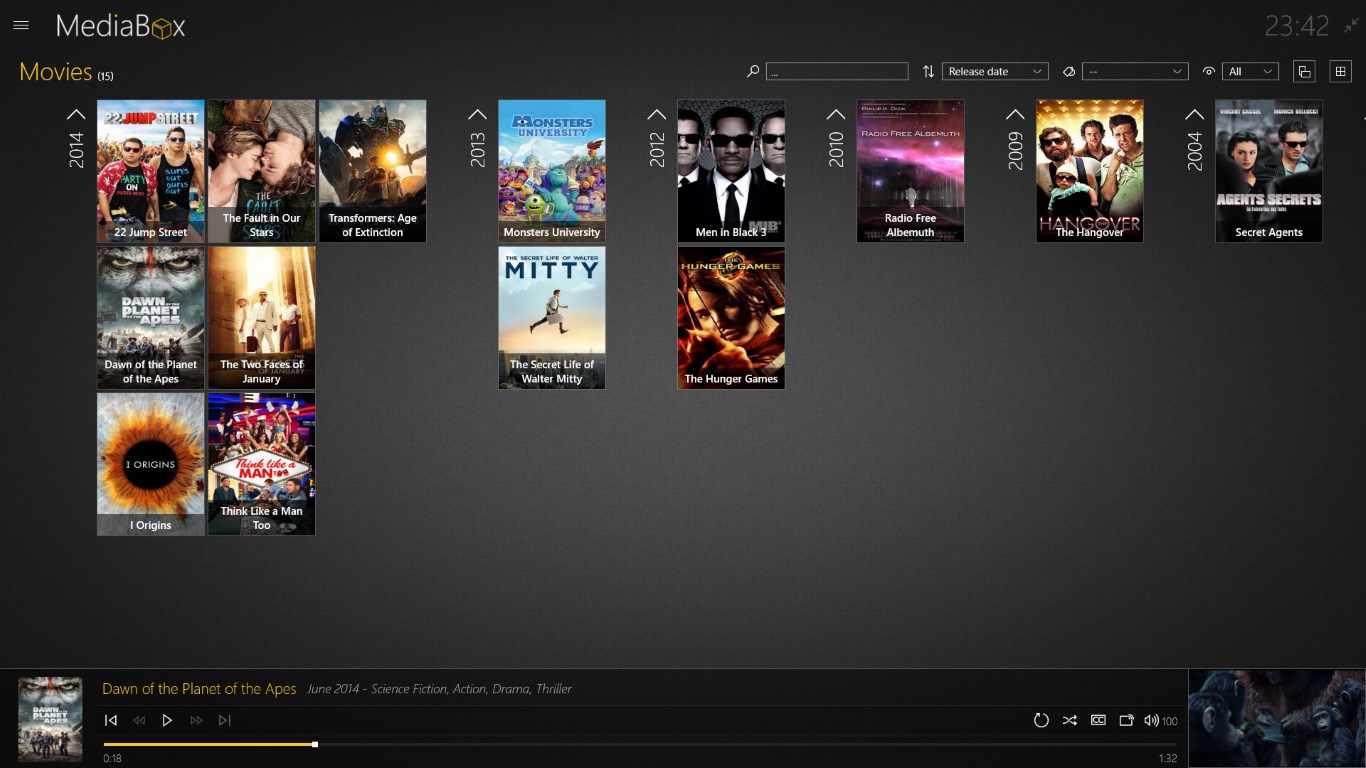The width and height of the screenshot is (1366, 768).
Task: Click now-playing cover thumbnail in player bar
Action: click(x=50, y=719)
